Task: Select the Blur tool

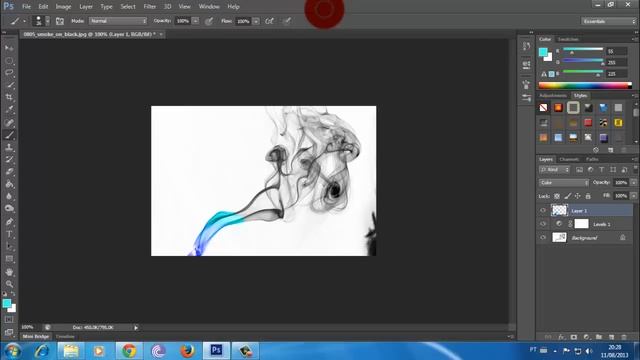Action: 9,196
